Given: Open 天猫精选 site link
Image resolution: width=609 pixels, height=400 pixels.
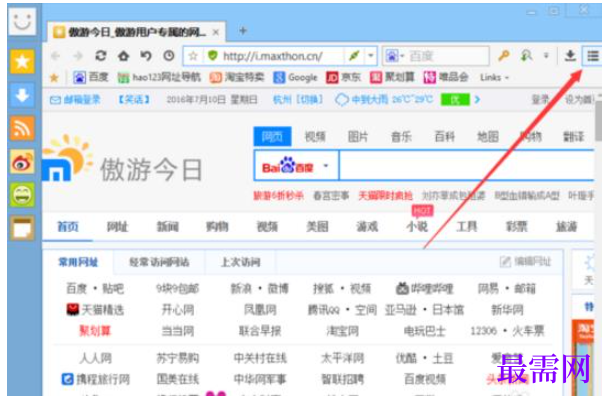Looking at the screenshot, I should coord(96,310).
